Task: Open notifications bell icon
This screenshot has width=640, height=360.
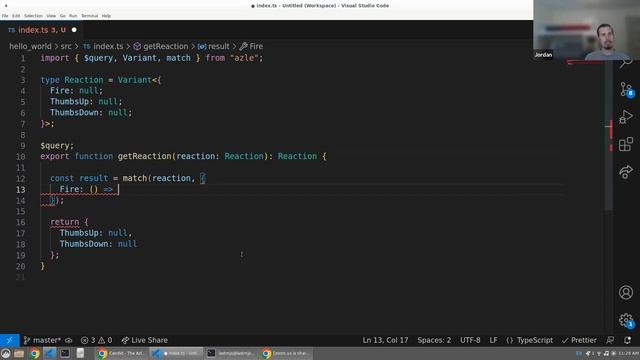Action: coord(627,340)
